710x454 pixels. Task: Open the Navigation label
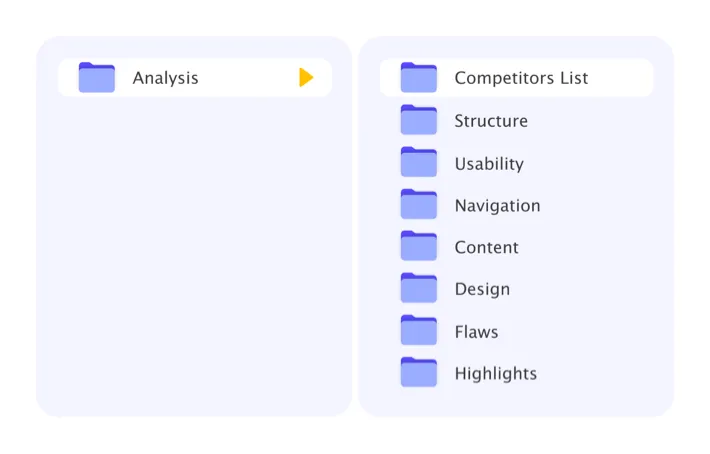click(x=497, y=206)
